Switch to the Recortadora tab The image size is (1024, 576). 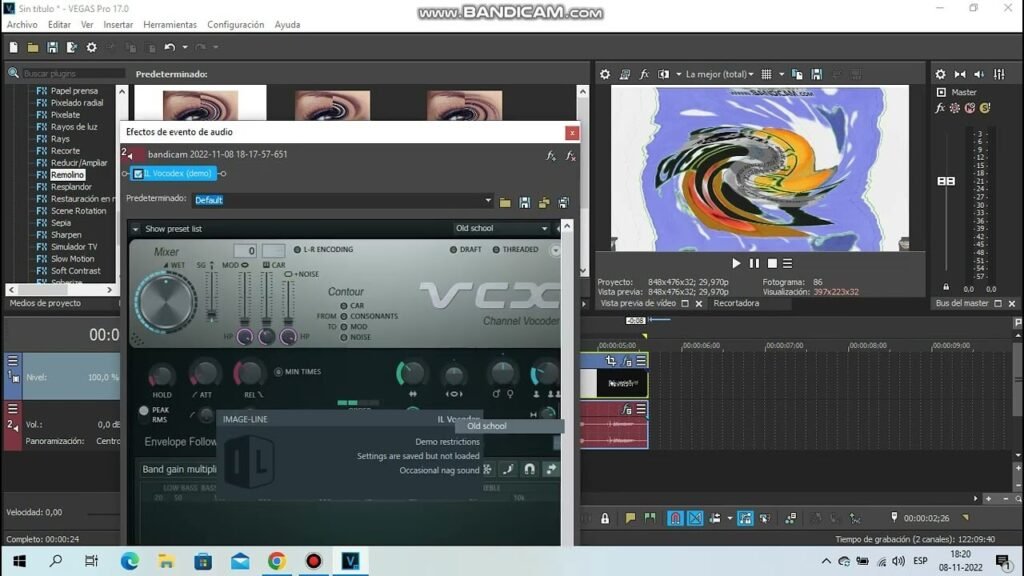pyautogui.click(x=736, y=303)
